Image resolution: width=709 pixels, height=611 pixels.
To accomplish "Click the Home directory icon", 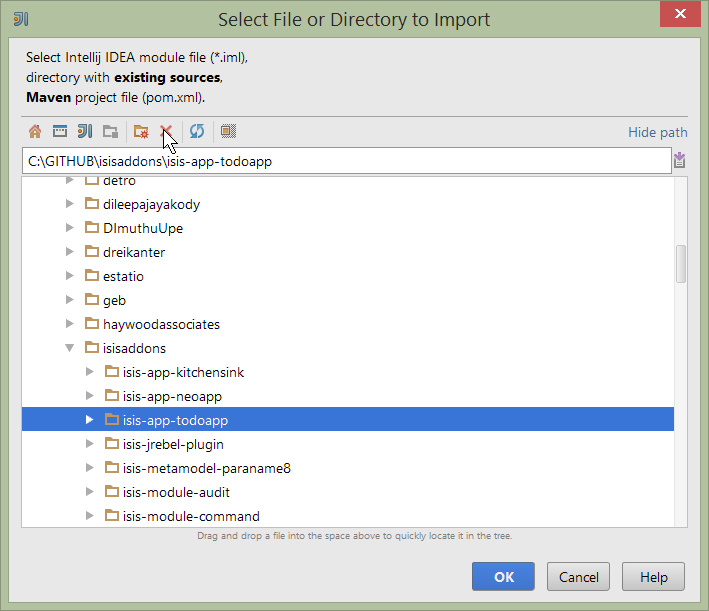I will (35, 131).
